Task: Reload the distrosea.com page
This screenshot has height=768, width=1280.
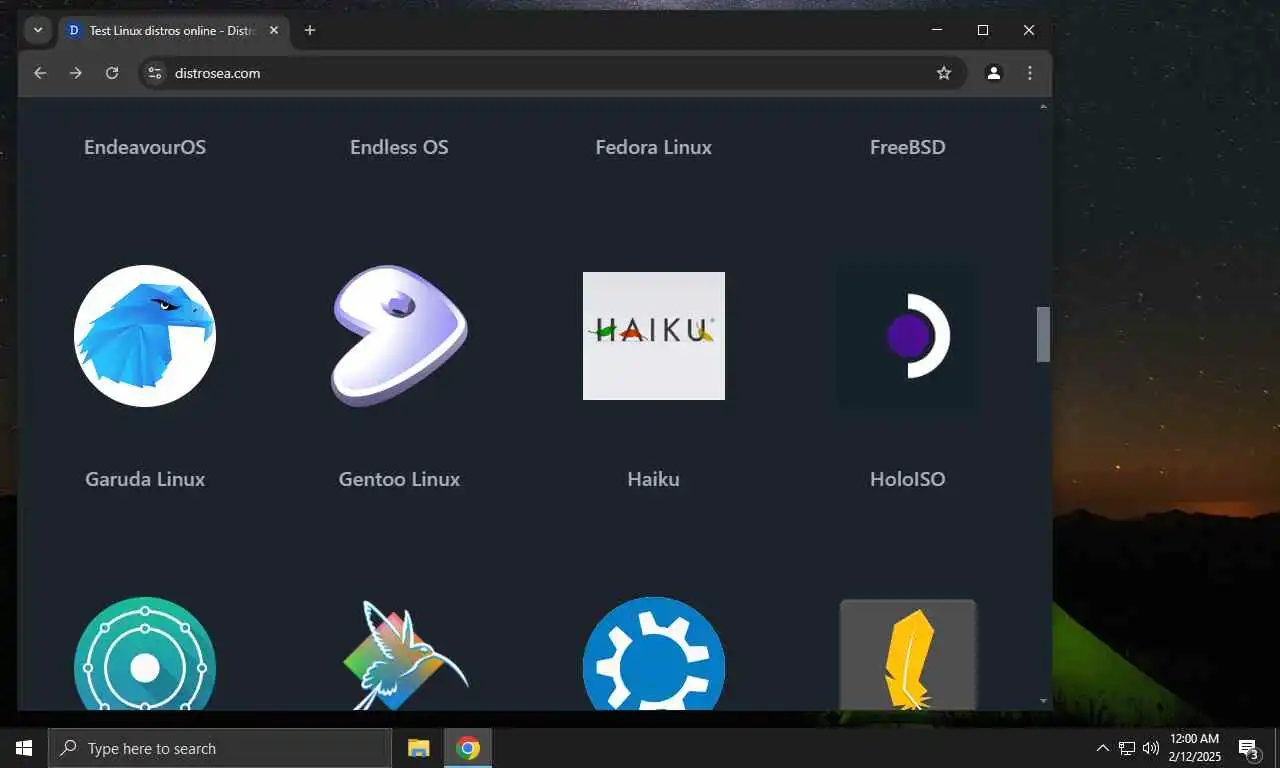Action: click(x=112, y=73)
